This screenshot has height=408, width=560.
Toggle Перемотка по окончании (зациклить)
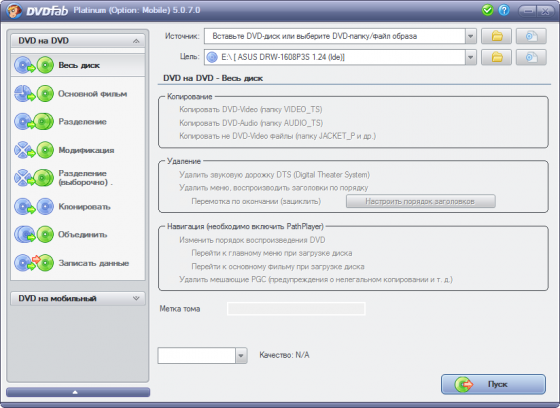(256, 201)
